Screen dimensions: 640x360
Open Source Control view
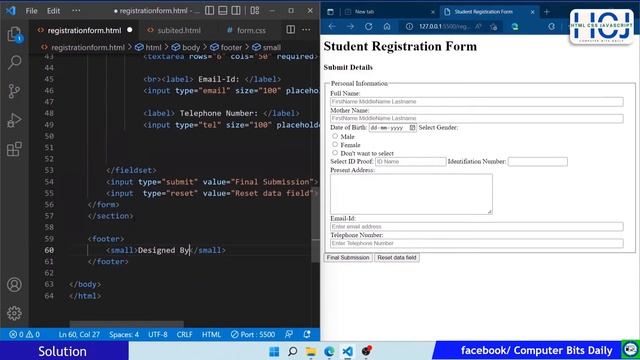(14, 91)
